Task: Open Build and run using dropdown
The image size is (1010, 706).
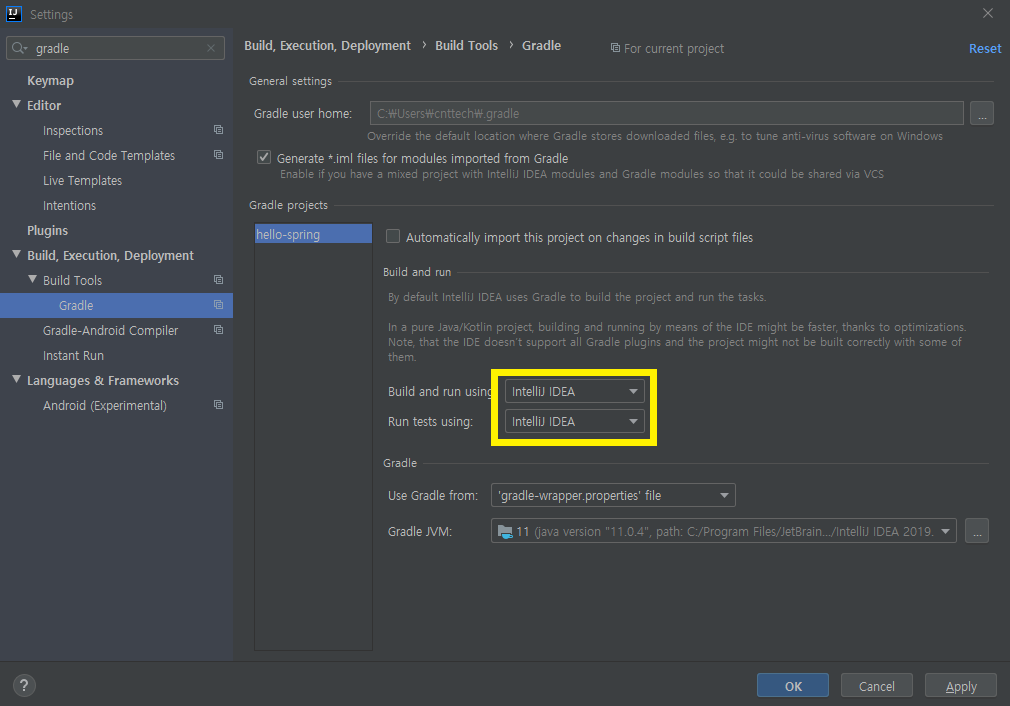Action: click(574, 392)
